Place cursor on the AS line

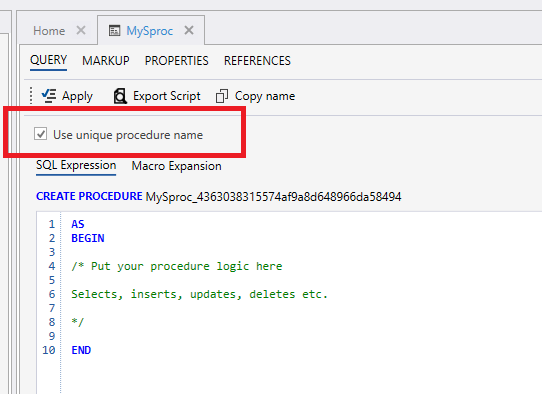[x=78, y=224]
